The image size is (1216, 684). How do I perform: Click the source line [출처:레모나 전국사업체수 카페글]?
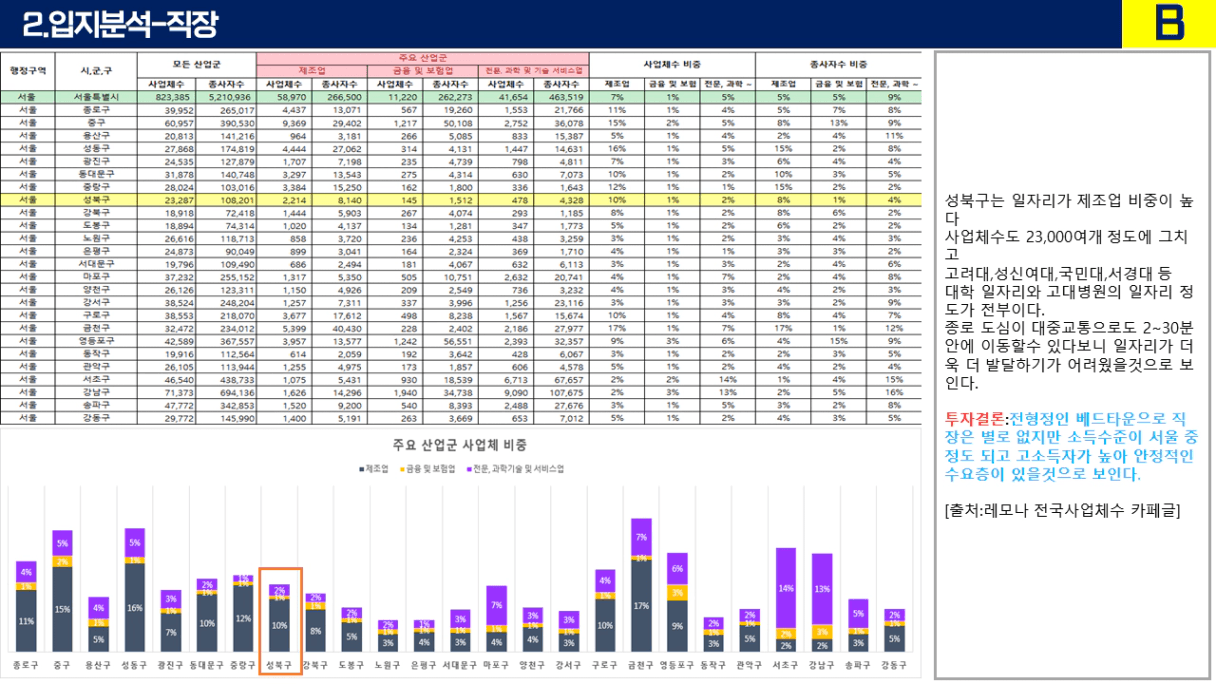click(1061, 510)
